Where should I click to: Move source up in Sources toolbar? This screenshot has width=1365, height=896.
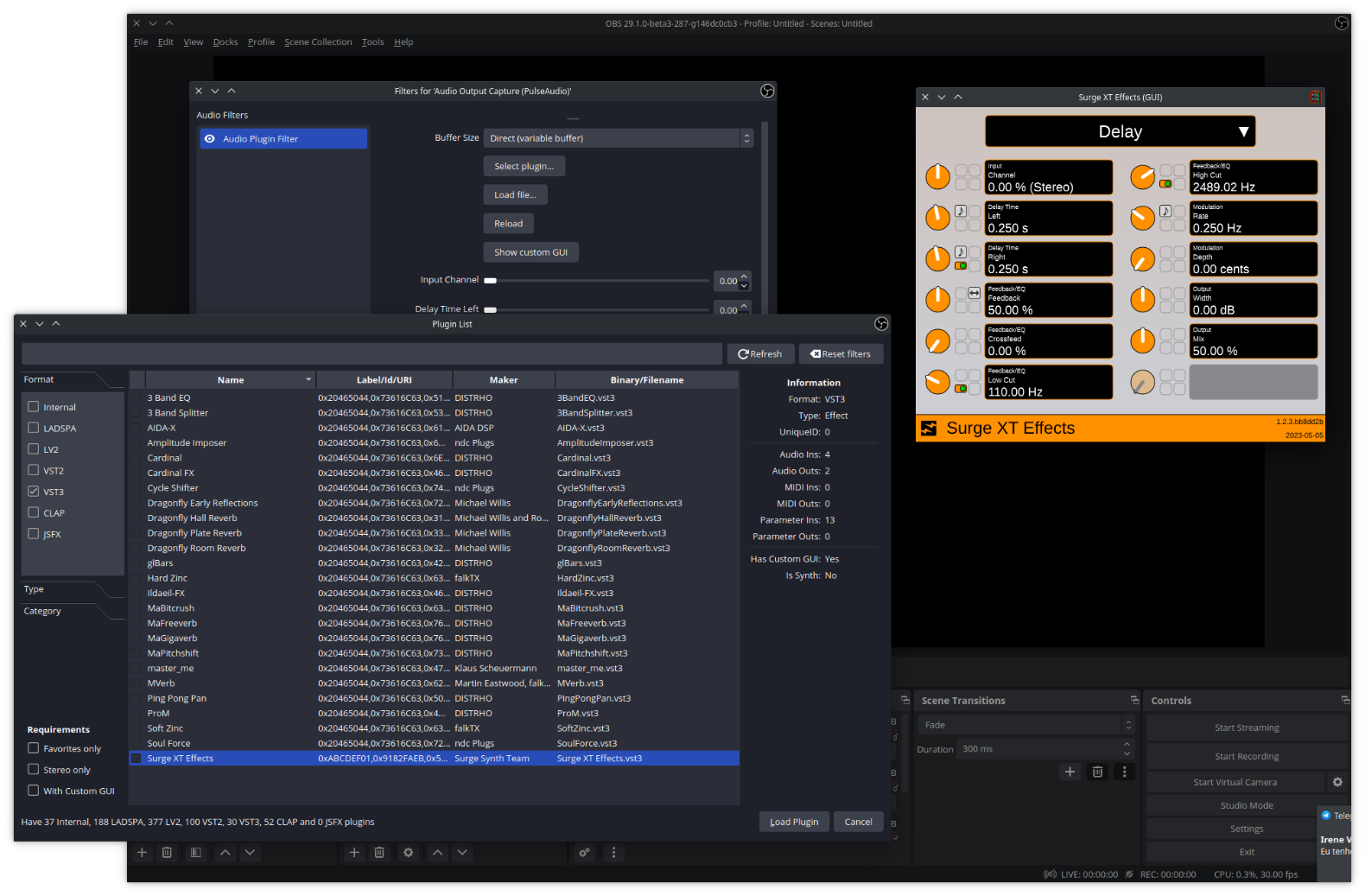pos(438,853)
